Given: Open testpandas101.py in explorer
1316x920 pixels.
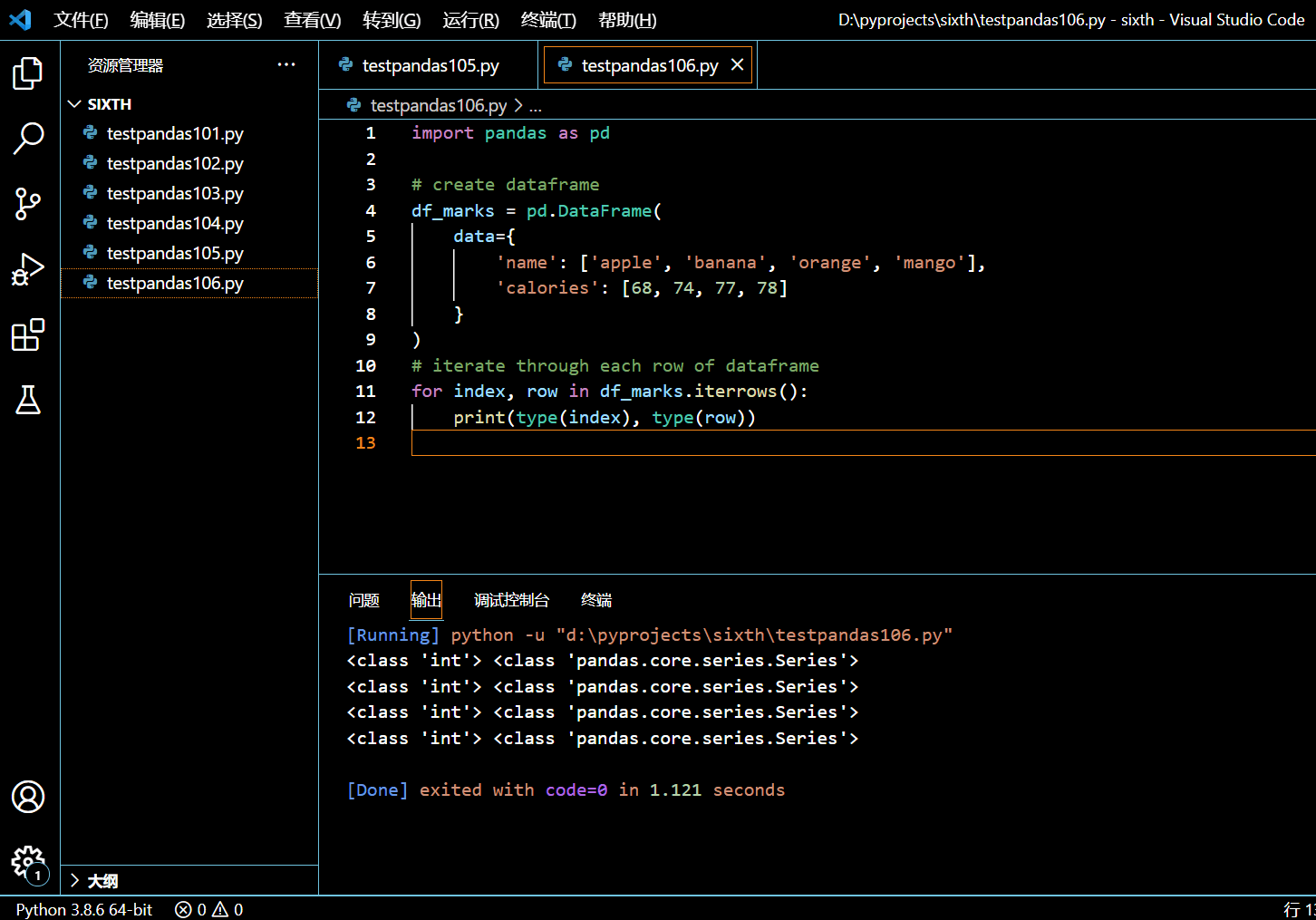Looking at the screenshot, I should [x=189, y=133].
